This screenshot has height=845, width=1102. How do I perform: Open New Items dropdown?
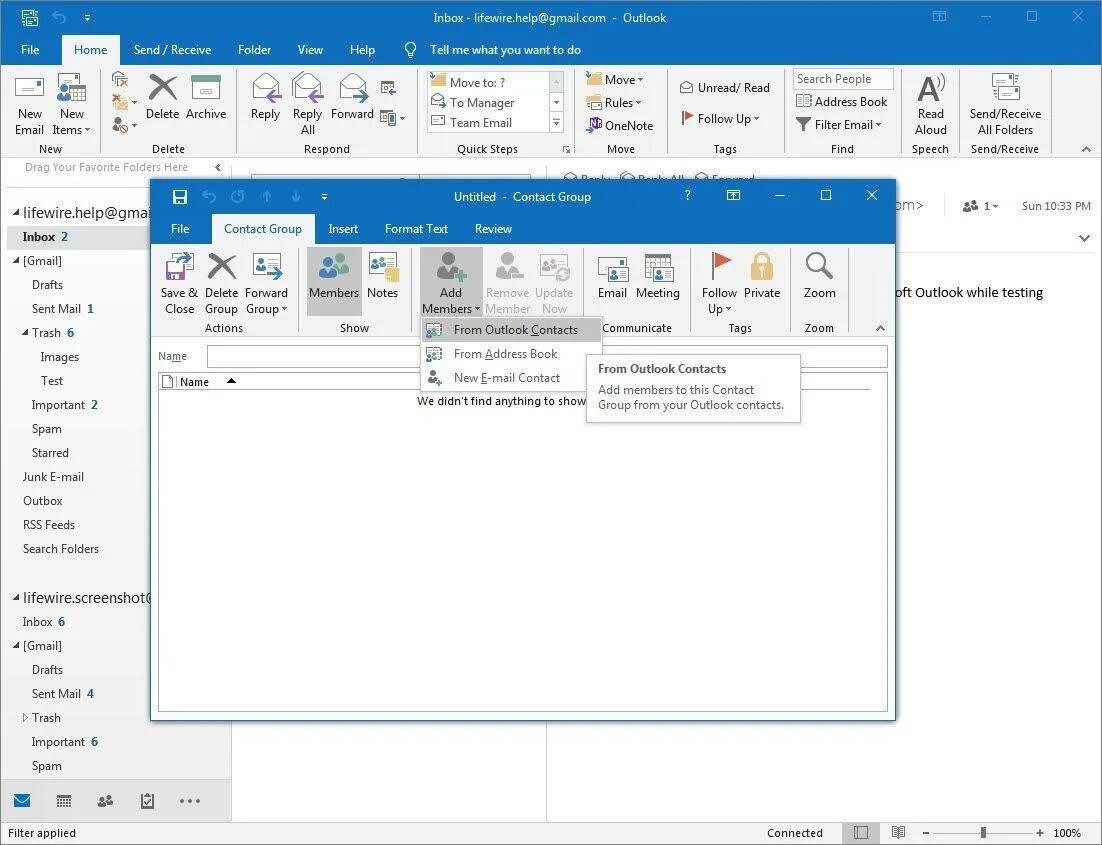(x=72, y=105)
